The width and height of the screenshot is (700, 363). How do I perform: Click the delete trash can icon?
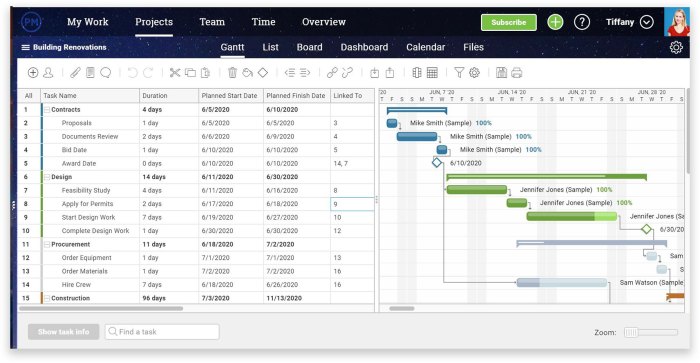(232, 72)
